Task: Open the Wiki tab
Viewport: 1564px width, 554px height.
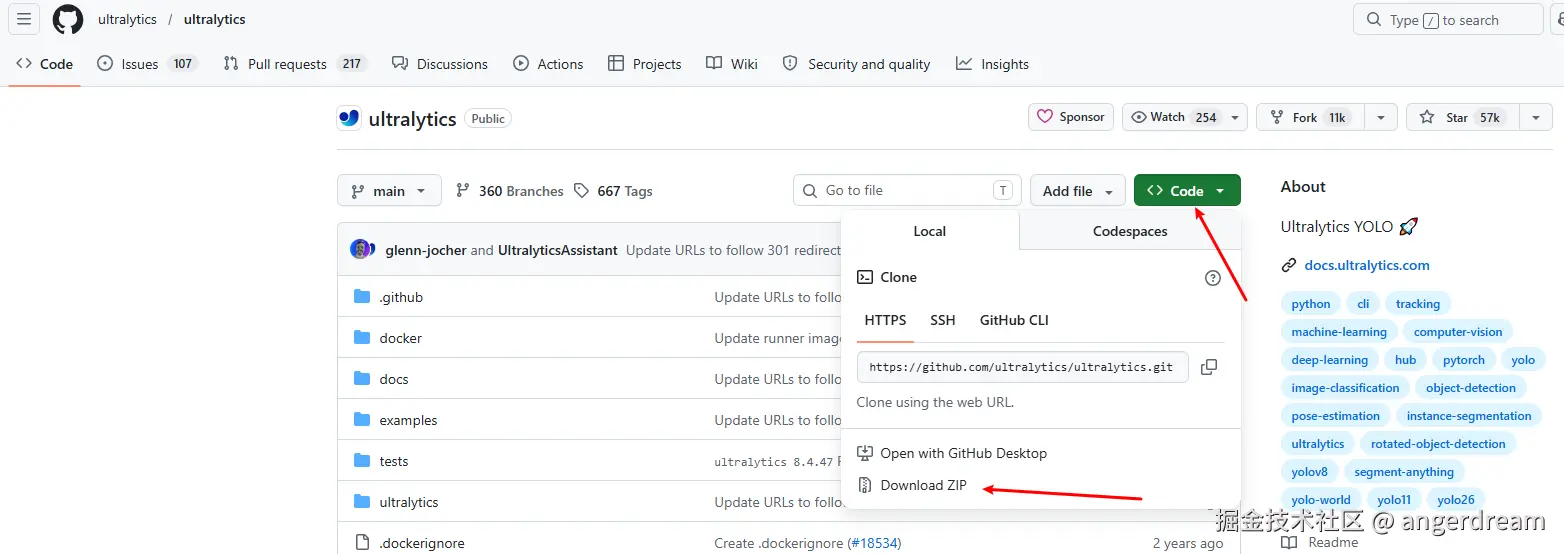Action: coord(732,64)
